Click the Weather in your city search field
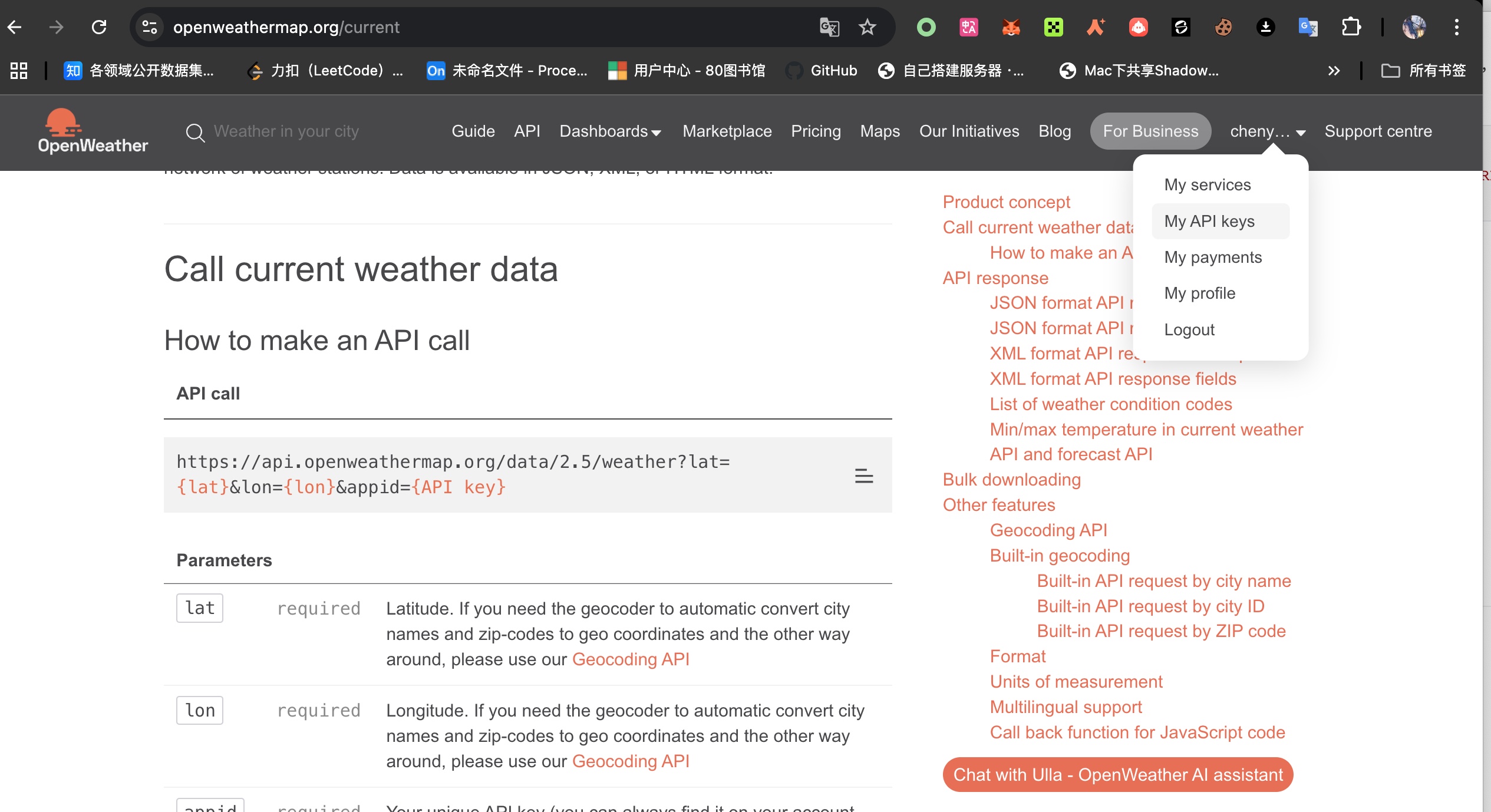Screen dimensions: 1491x812 (286, 131)
